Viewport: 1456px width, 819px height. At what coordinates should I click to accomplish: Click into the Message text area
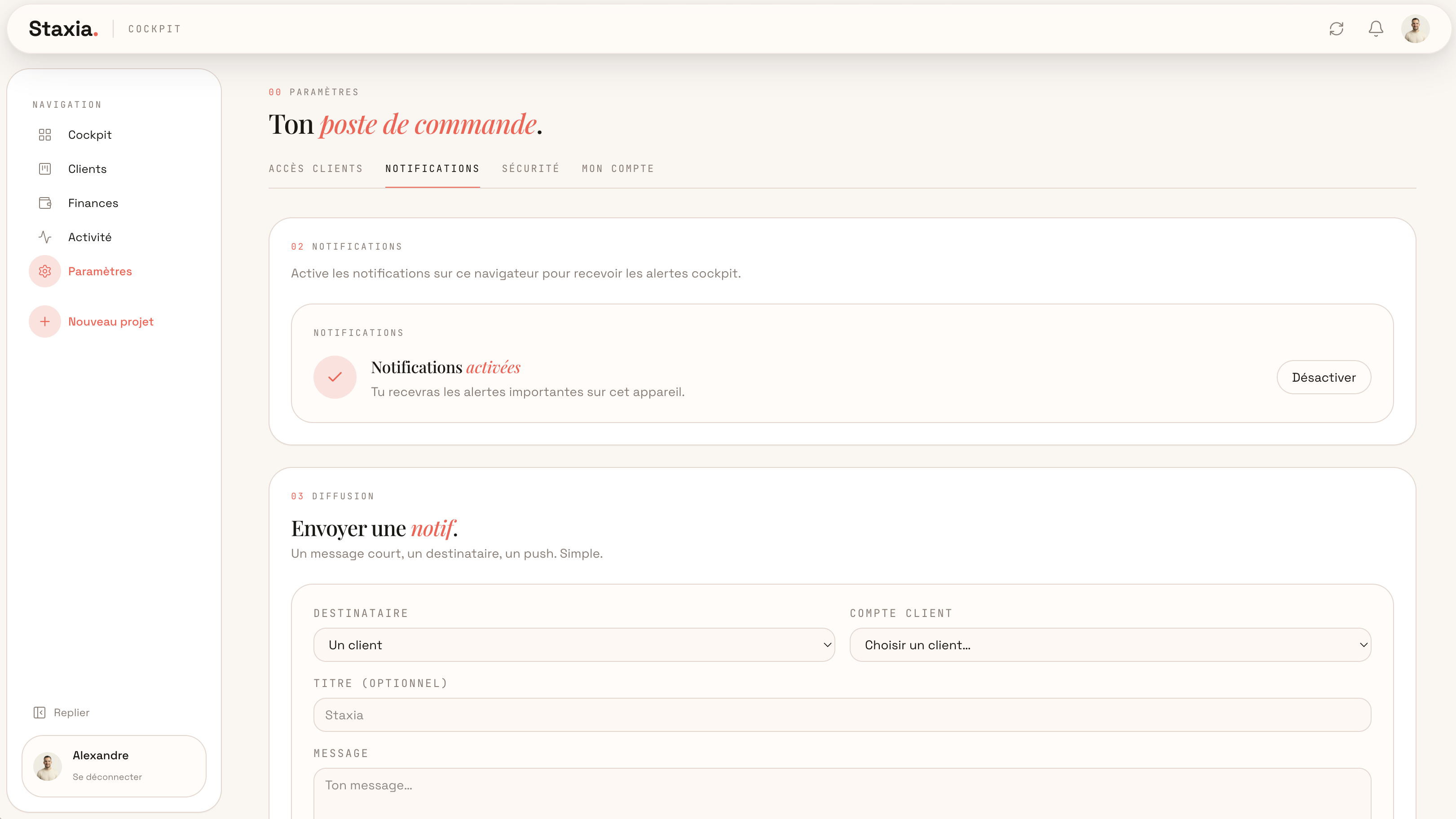(x=842, y=793)
